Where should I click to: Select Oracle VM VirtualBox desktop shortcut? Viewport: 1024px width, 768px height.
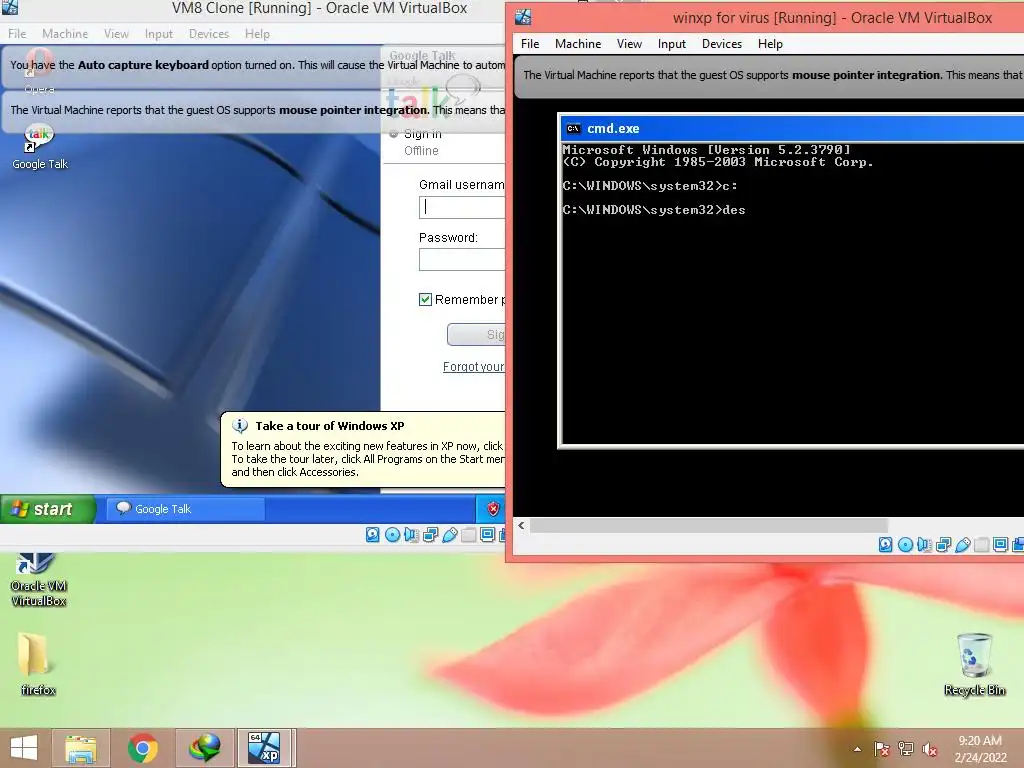tap(39, 580)
